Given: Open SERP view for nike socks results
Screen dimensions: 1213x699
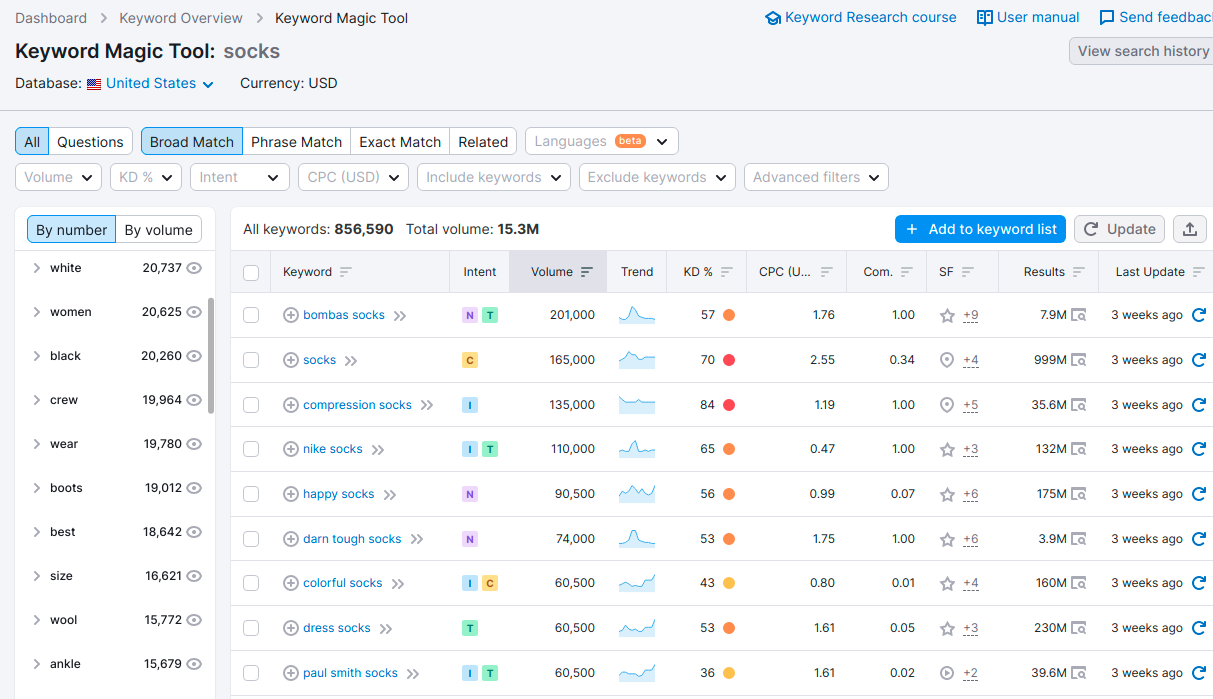Looking at the screenshot, I should pyautogui.click(x=1079, y=449).
